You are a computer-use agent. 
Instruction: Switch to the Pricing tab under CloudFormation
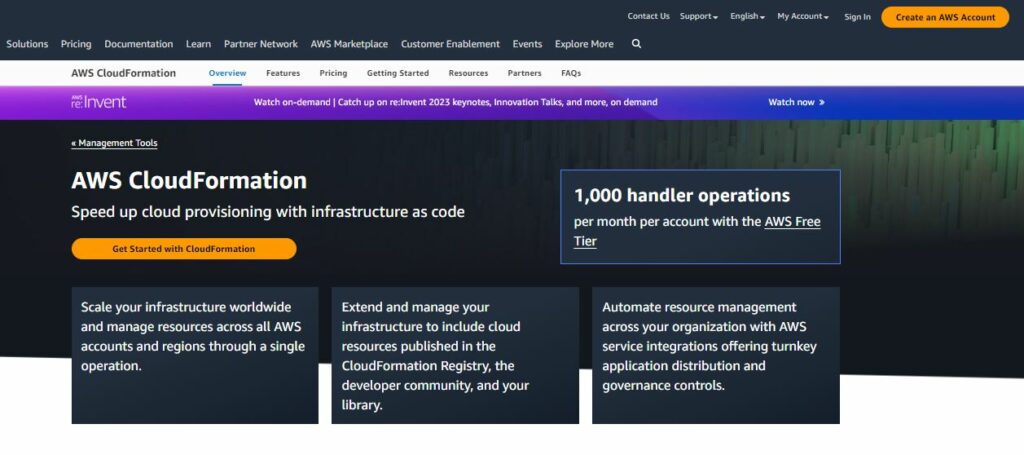coord(333,73)
